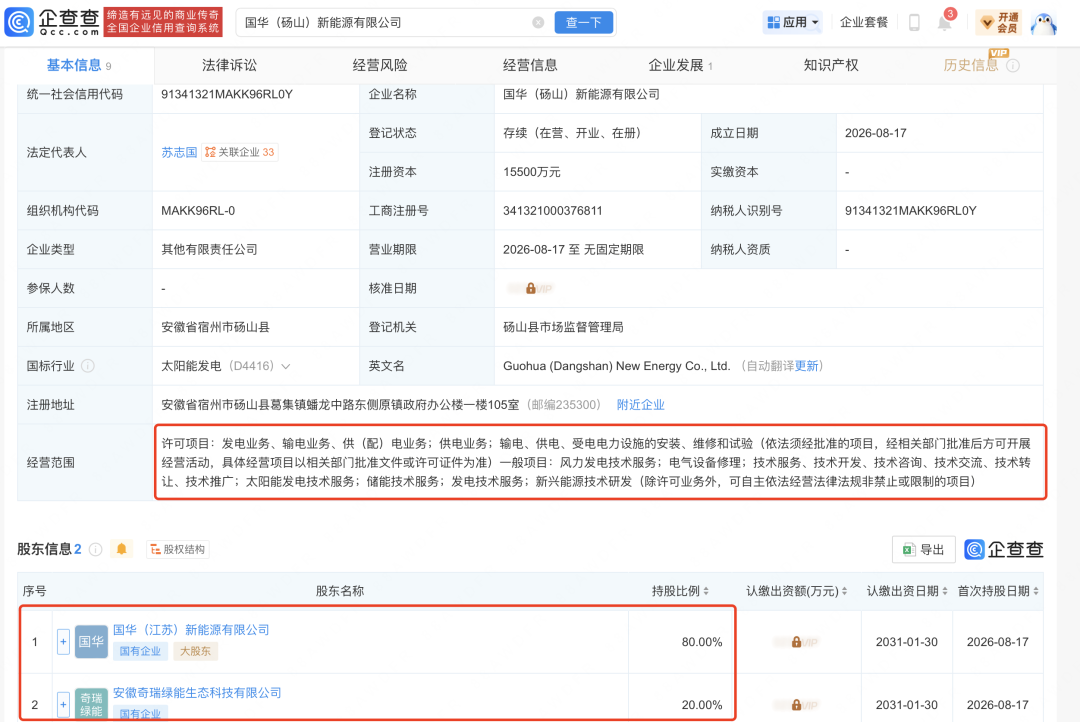Open legal representative 苏志国 link
The image size is (1080, 722).
click(x=179, y=152)
